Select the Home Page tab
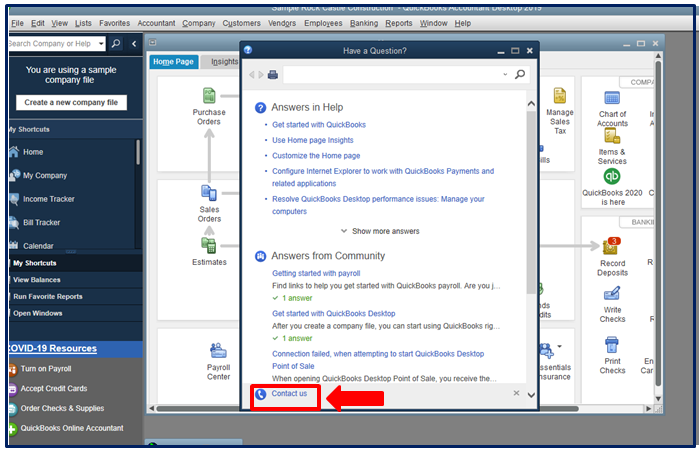This screenshot has height=456, width=699. pos(173,62)
